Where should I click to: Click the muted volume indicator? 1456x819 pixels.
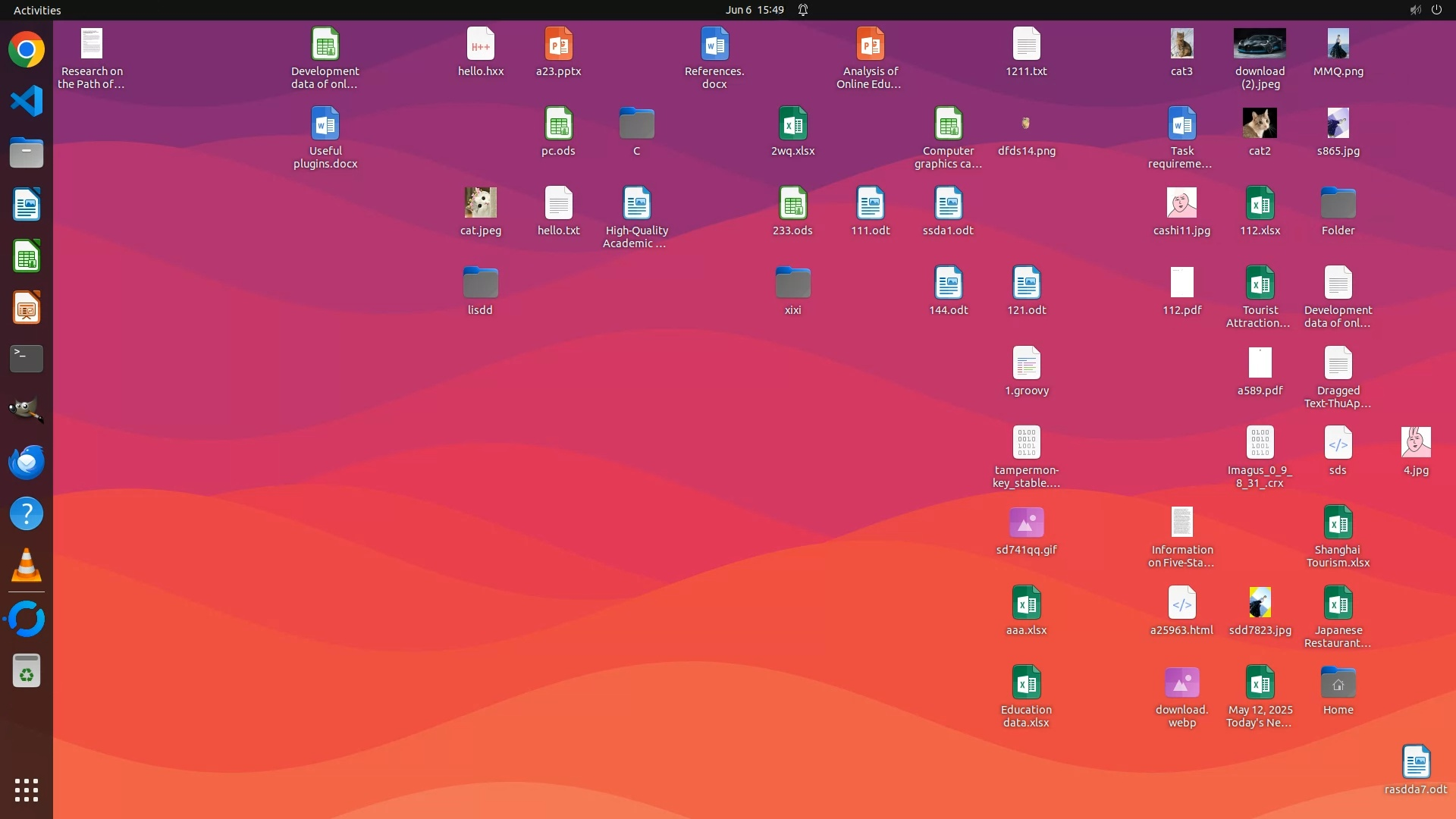(x=1415, y=10)
